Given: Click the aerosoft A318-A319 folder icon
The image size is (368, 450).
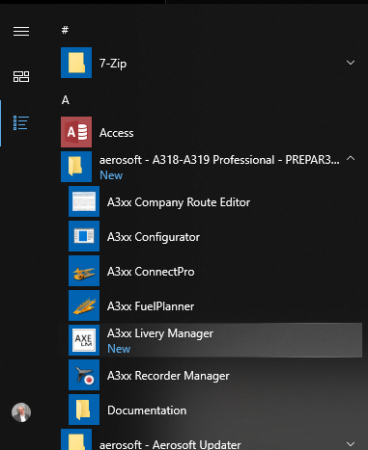Looking at the screenshot, I should tap(76, 167).
